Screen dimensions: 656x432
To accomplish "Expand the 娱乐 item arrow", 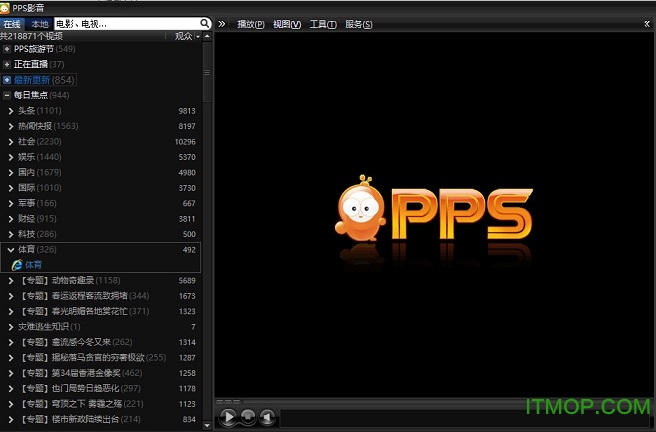I will tap(11, 157).
